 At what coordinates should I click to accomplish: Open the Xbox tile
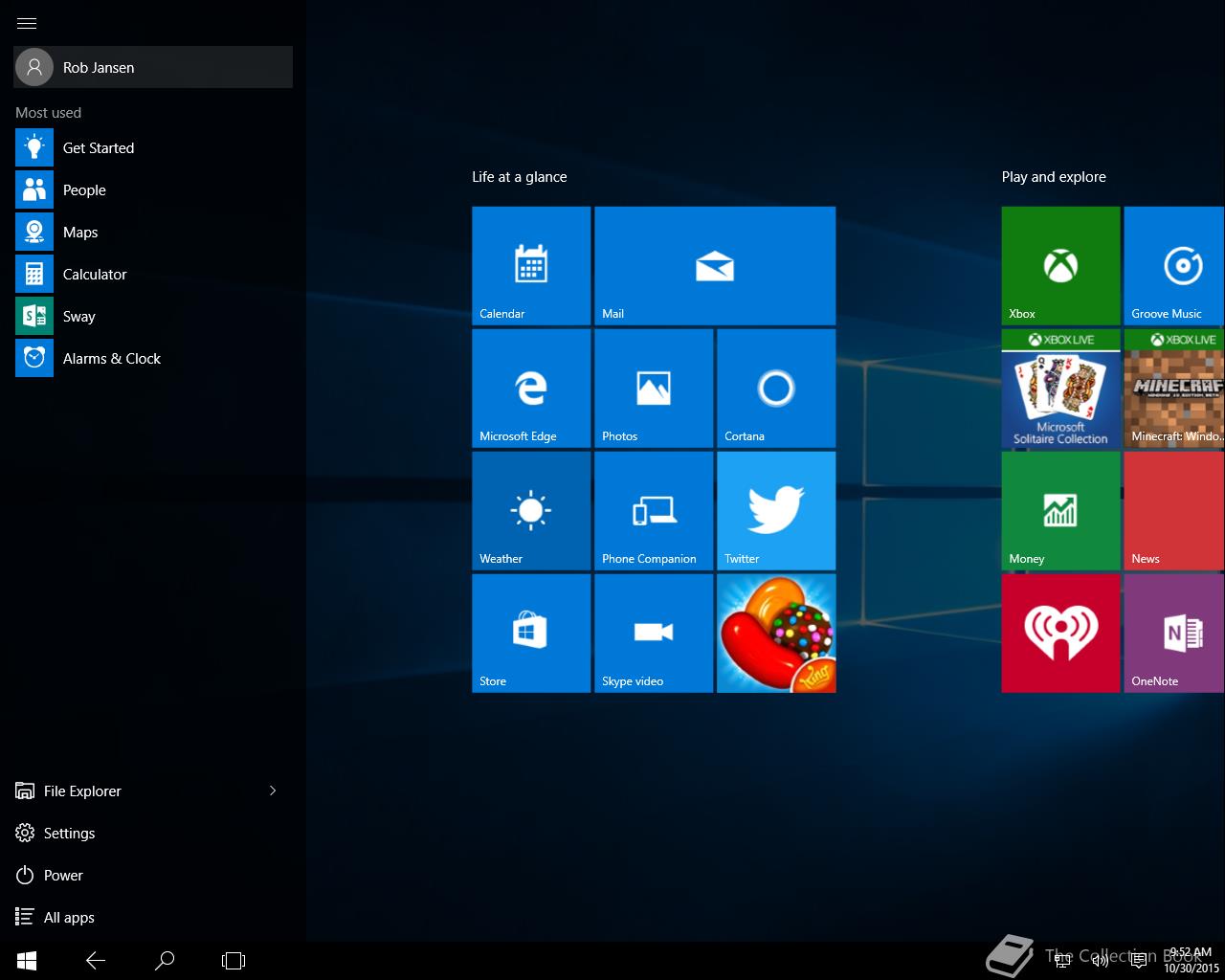tap(1060, 265)
